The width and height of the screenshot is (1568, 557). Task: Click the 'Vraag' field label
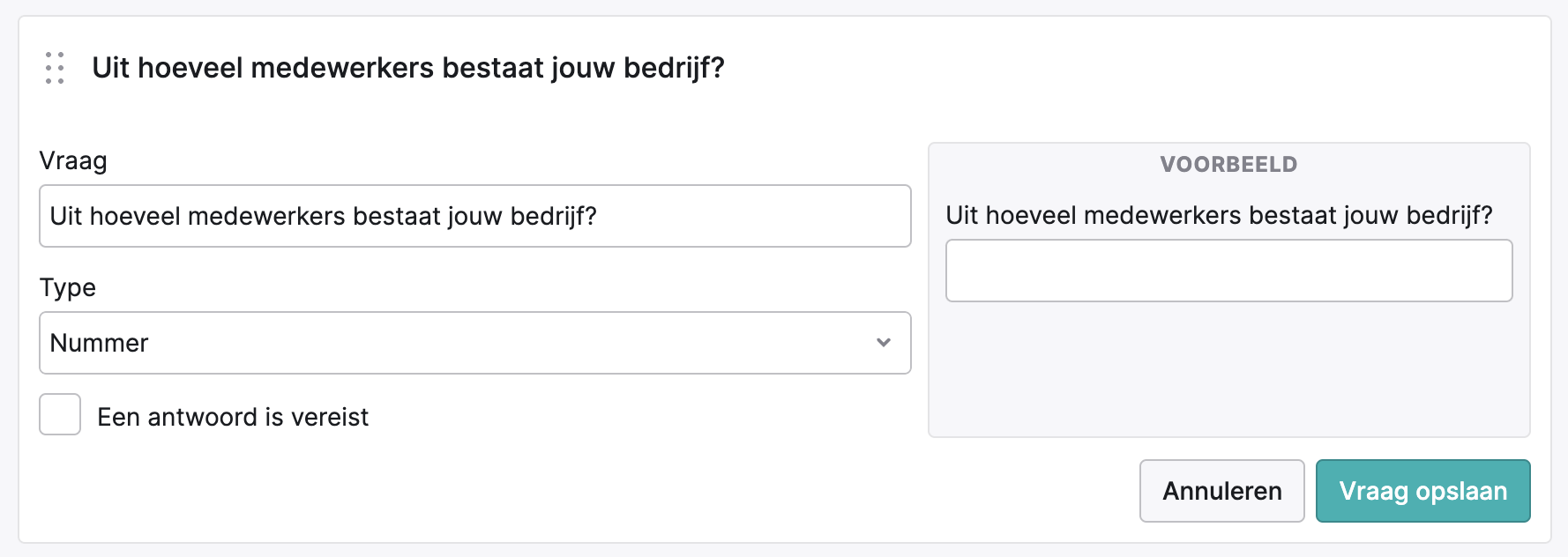pos(73,161)
